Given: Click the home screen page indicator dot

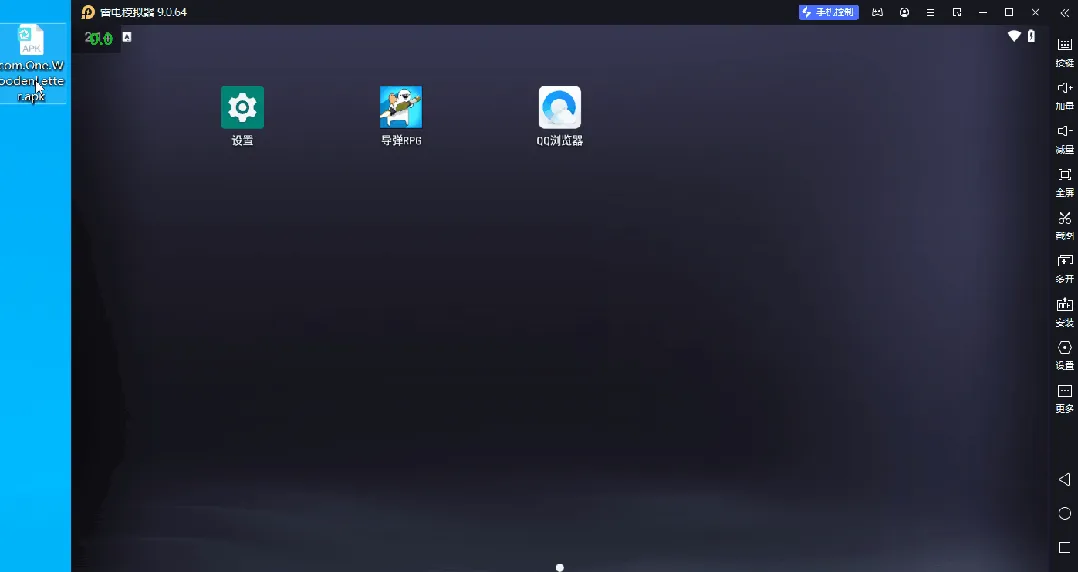Looking at the screenshot, I should (560, 567).
